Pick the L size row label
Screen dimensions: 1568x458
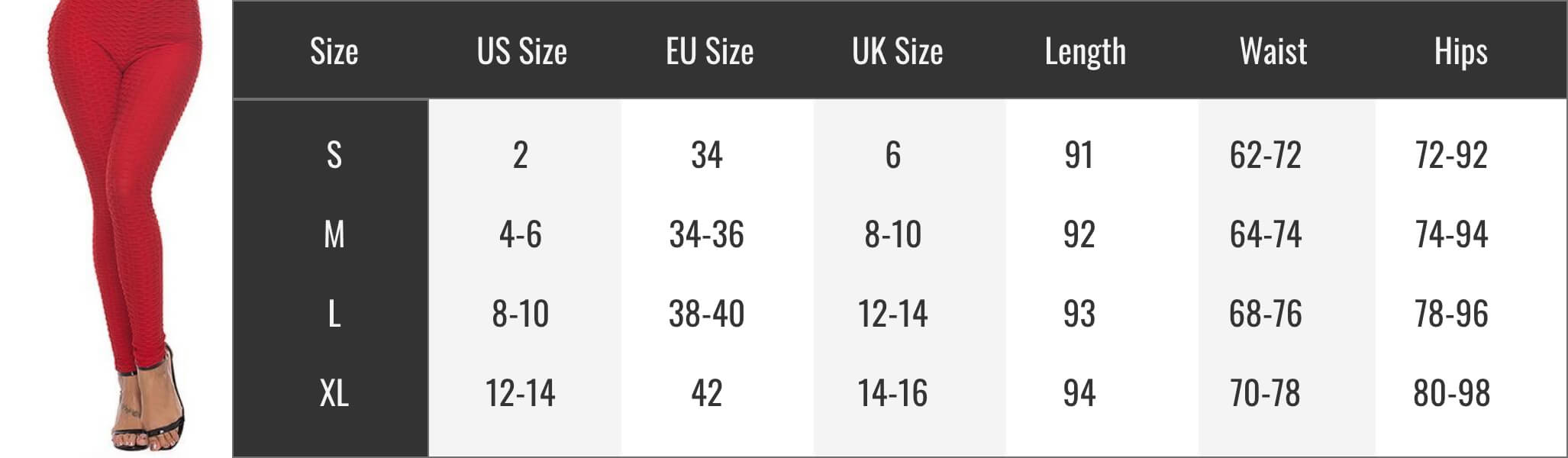(x=334, y=314)
